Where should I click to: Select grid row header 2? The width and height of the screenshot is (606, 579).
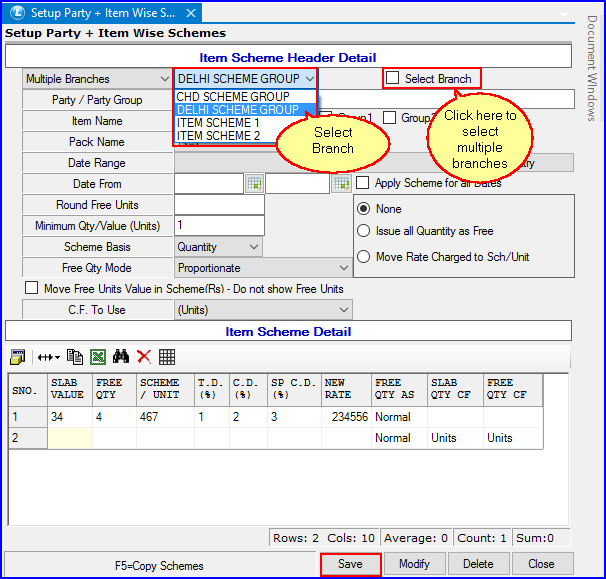[x=28, y=438]
